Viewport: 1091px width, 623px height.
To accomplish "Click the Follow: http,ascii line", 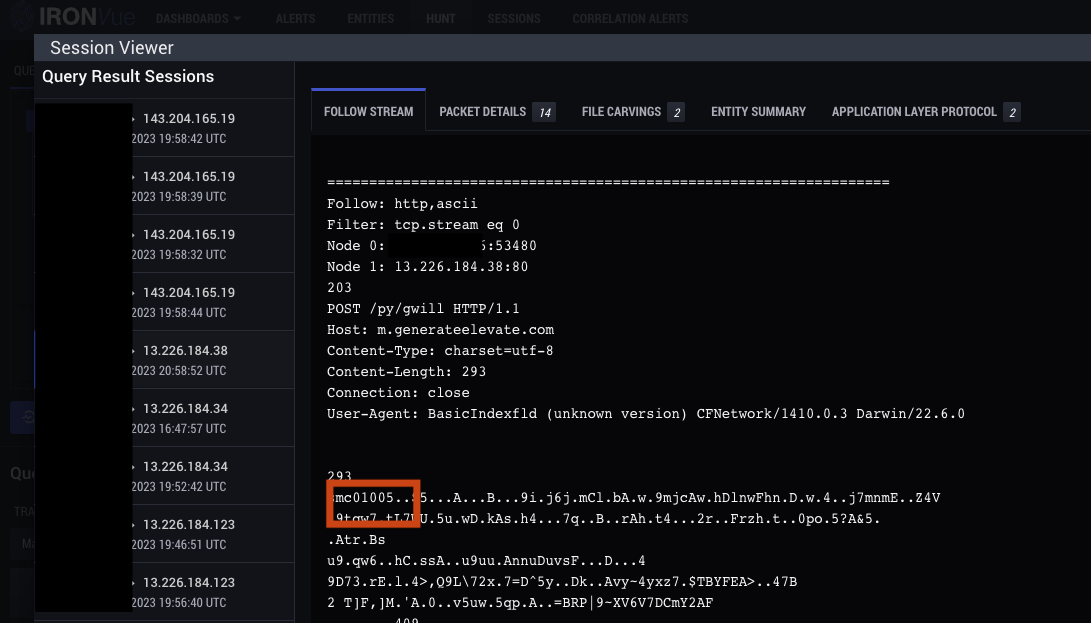I will coord(402,204).
